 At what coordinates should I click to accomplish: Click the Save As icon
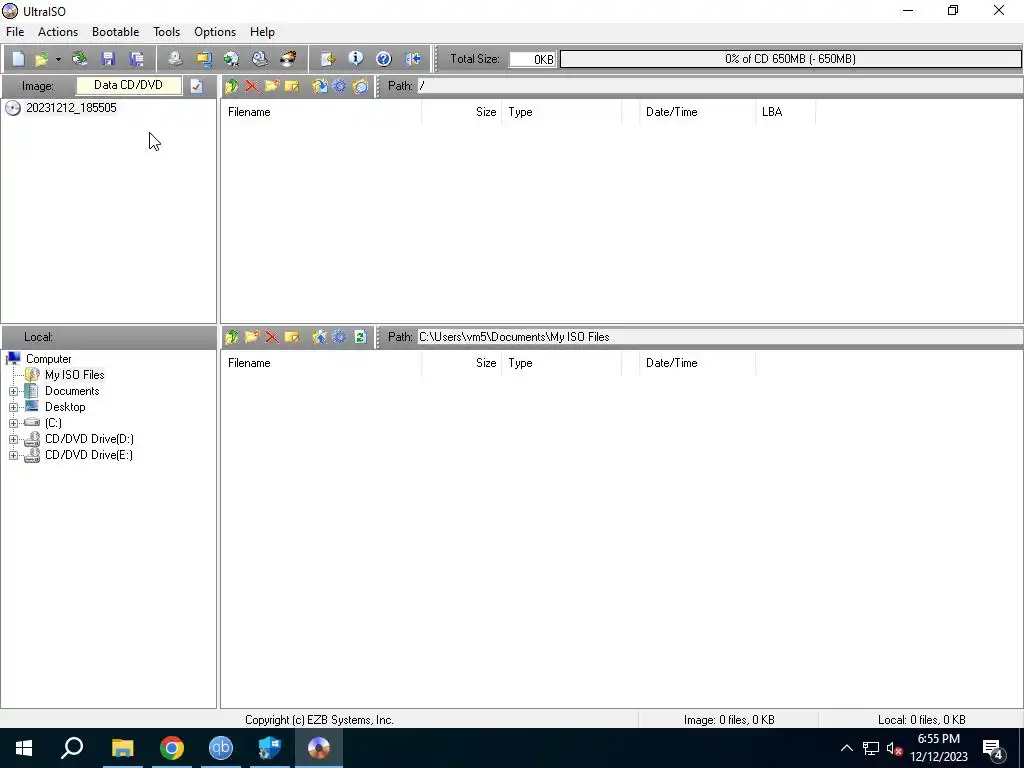pyautogui.click(x=136, y=59)
